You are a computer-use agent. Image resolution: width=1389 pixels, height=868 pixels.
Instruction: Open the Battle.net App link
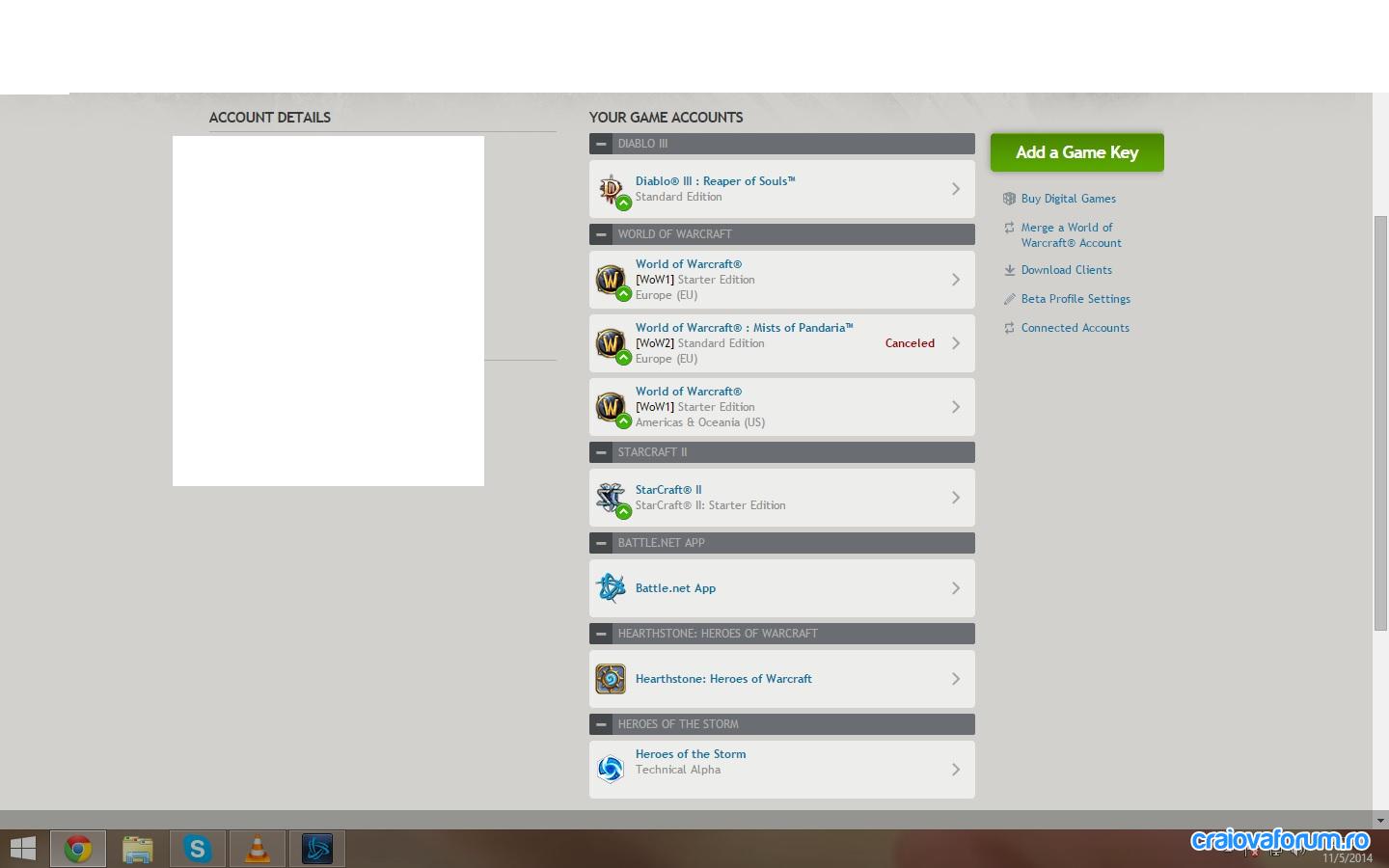click(675, 588)
